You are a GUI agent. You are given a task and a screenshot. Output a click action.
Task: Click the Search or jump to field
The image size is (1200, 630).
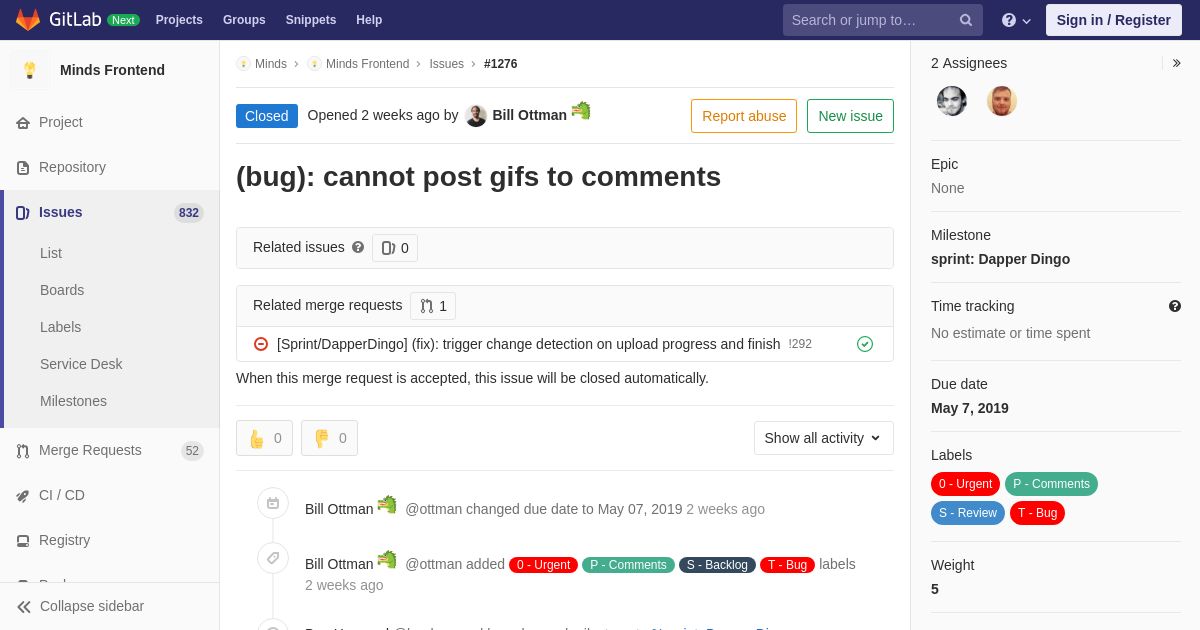coord(870,20)
